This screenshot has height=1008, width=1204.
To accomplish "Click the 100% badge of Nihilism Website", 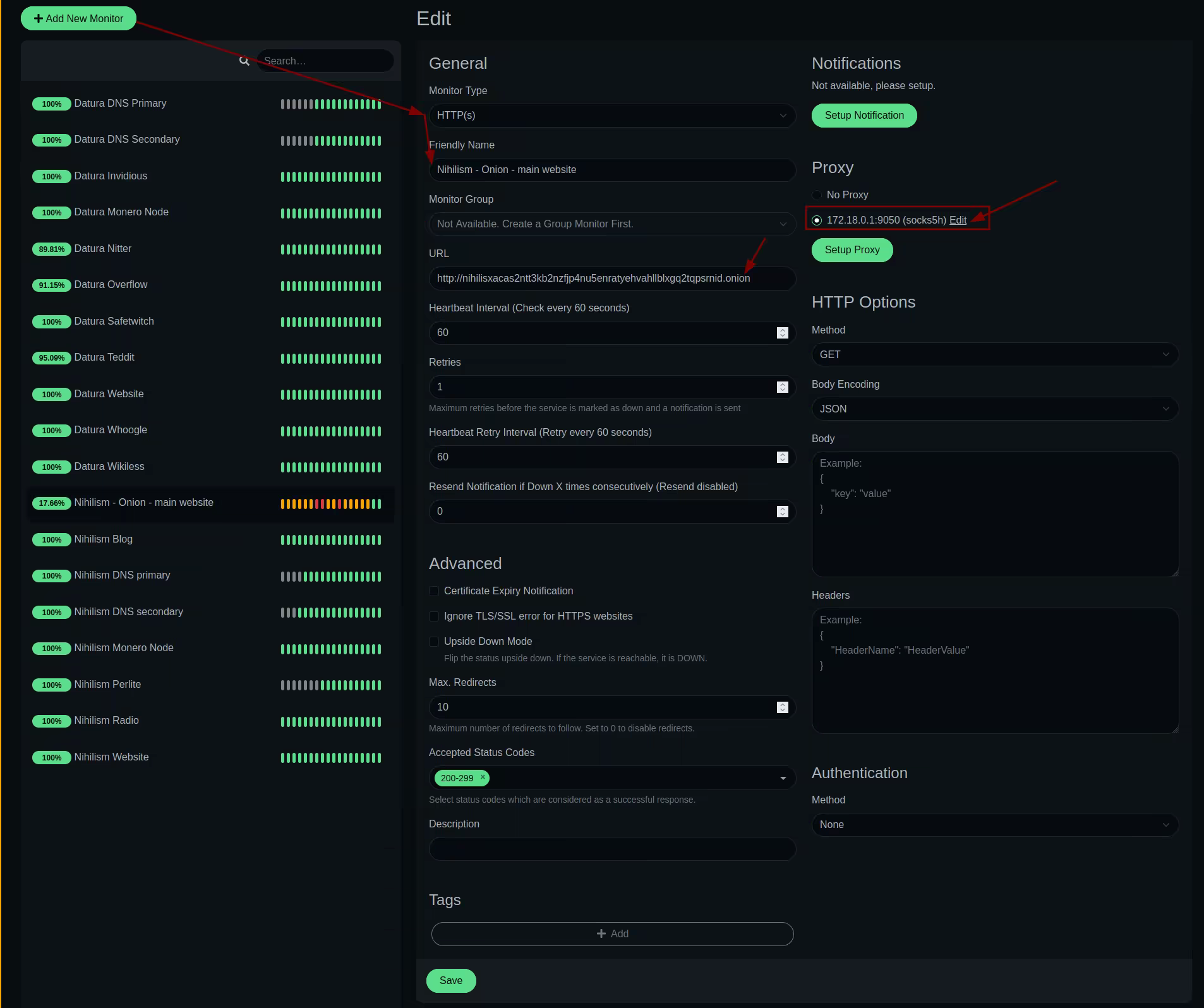I will click(x=52, y=757).
